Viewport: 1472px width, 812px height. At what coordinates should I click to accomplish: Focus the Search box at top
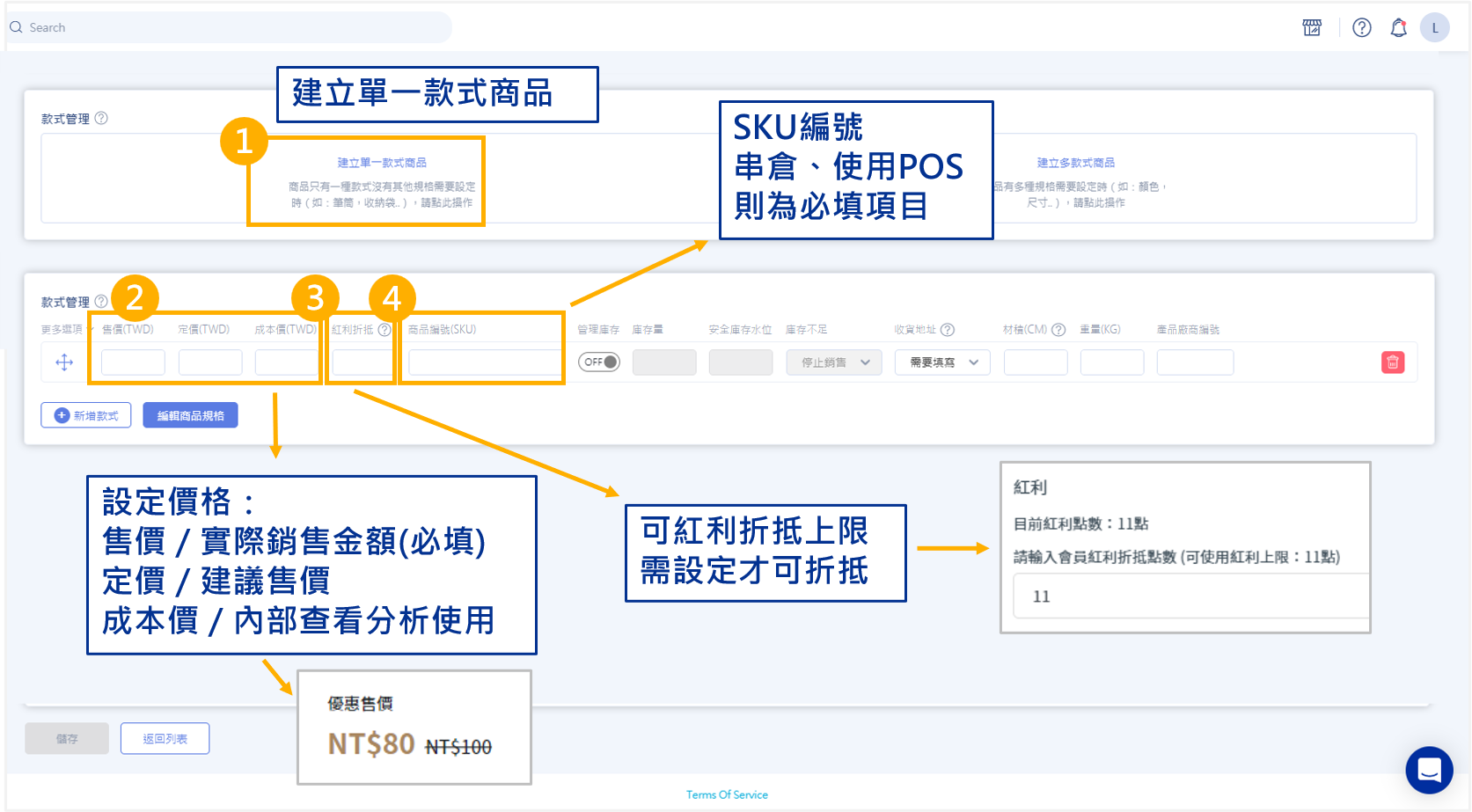pyautogui.click(x=229, y=28)
